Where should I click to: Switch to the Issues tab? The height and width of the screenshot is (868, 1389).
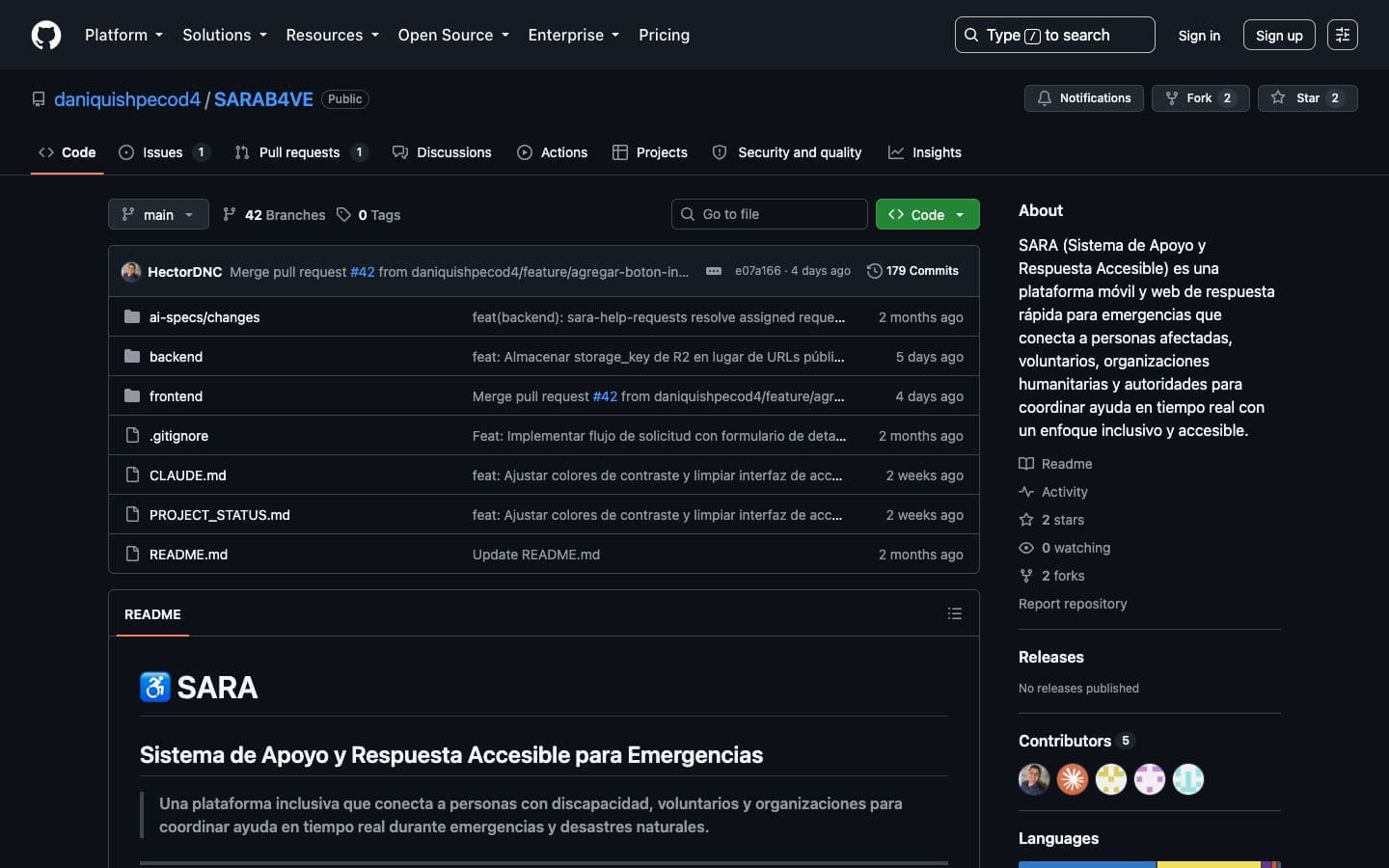click(164, 152)
